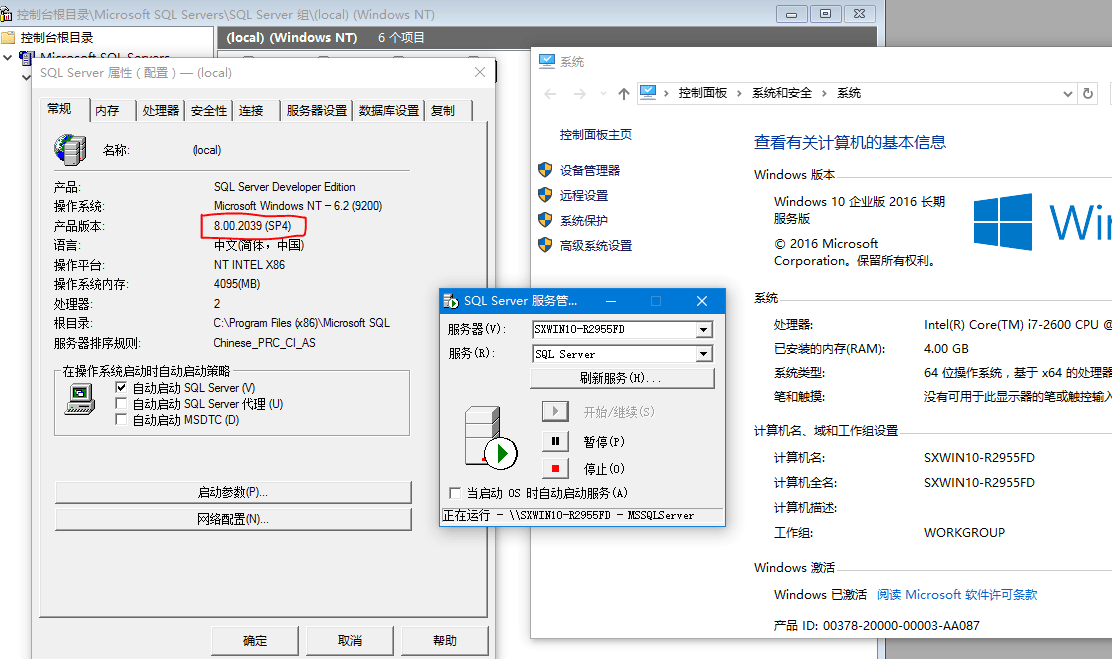The image size is (1120, 659).
Task: Click the Windows logo in System window
Action: [1003, 221]
